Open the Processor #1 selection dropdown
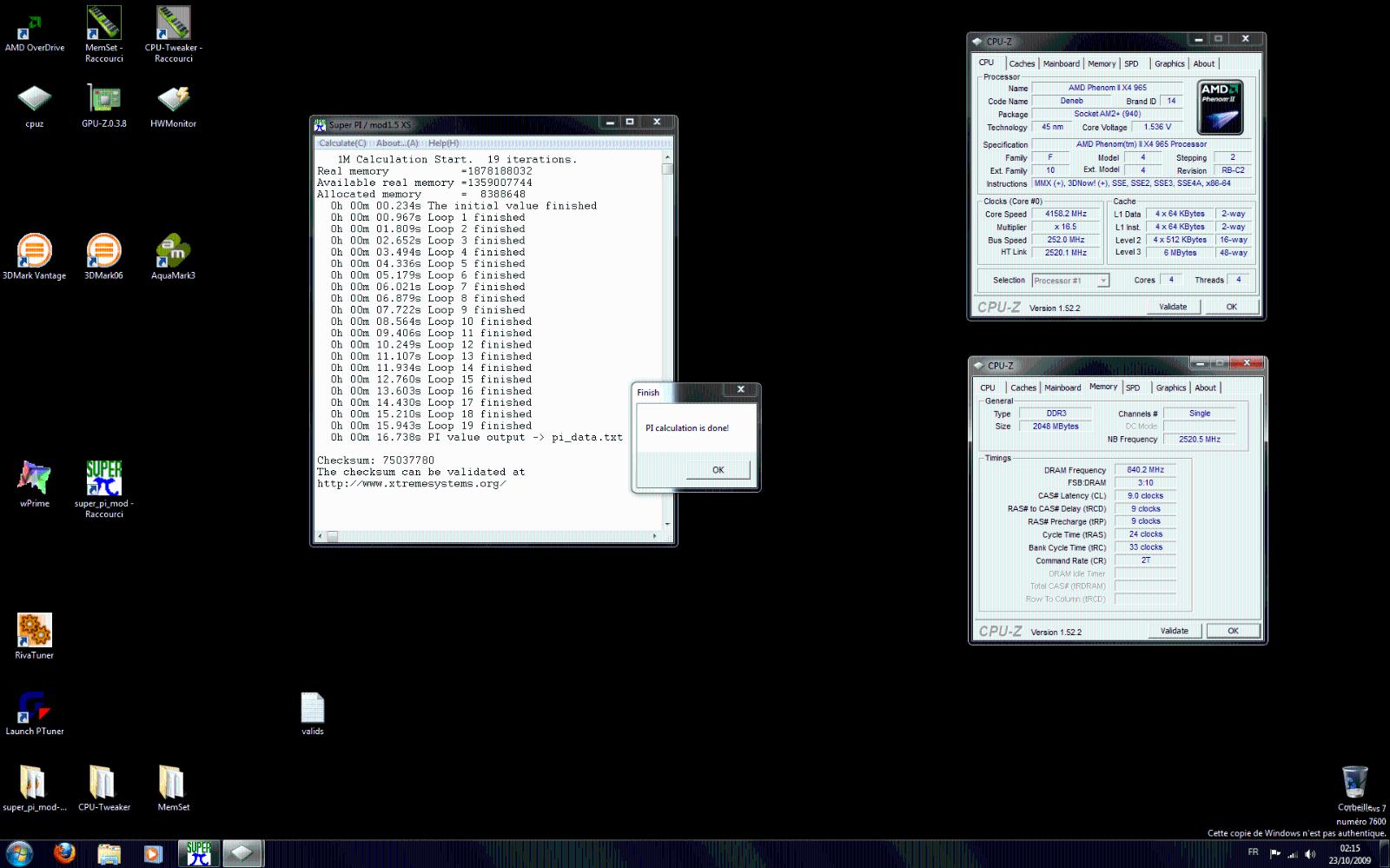This screenshot has height=868, width=1390. [1070, 281]
